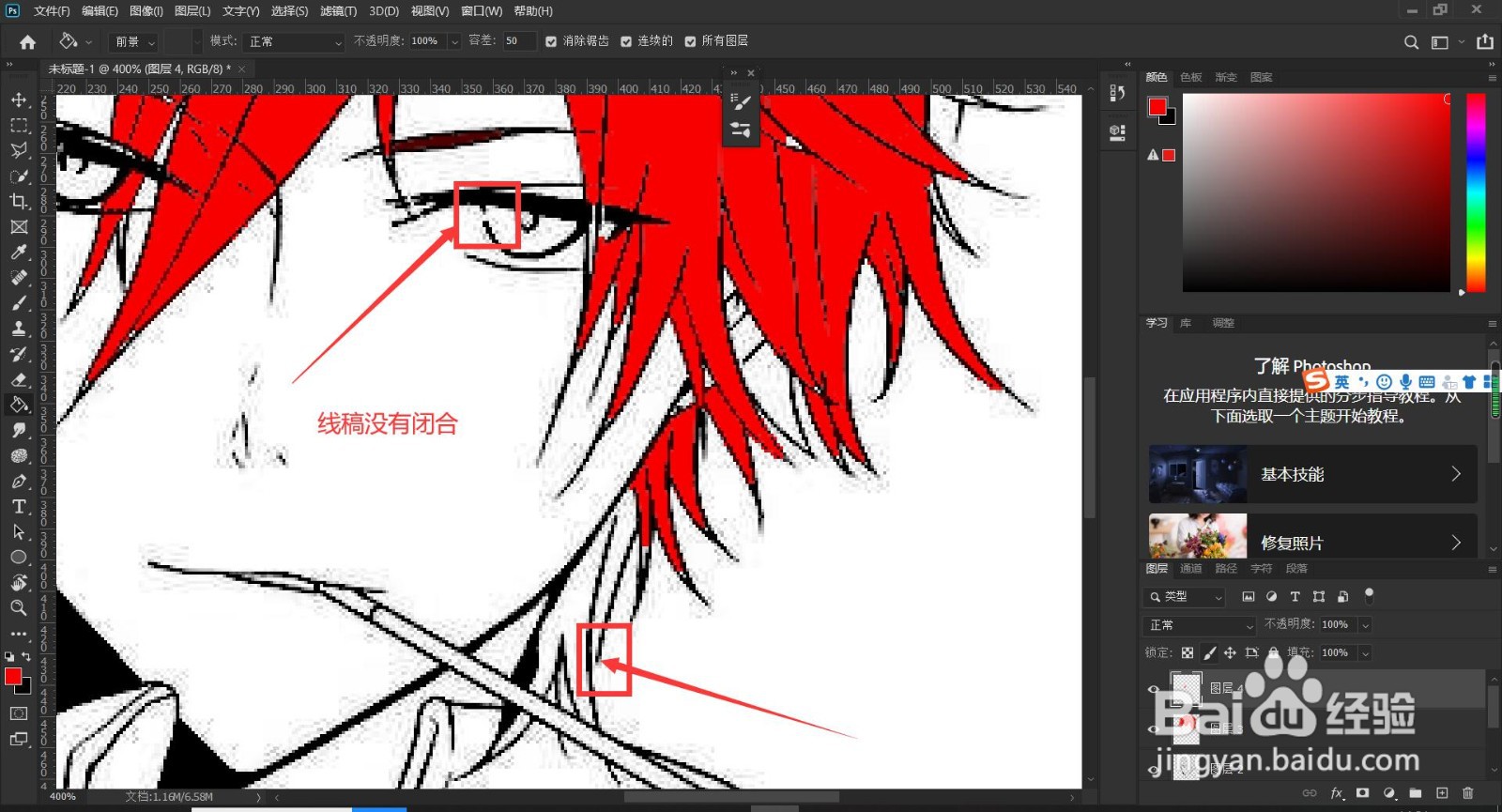Click the Search icon in options bar
Image resolution: width=1502 pixels, height=812 pixels.
click(1411, 42)
